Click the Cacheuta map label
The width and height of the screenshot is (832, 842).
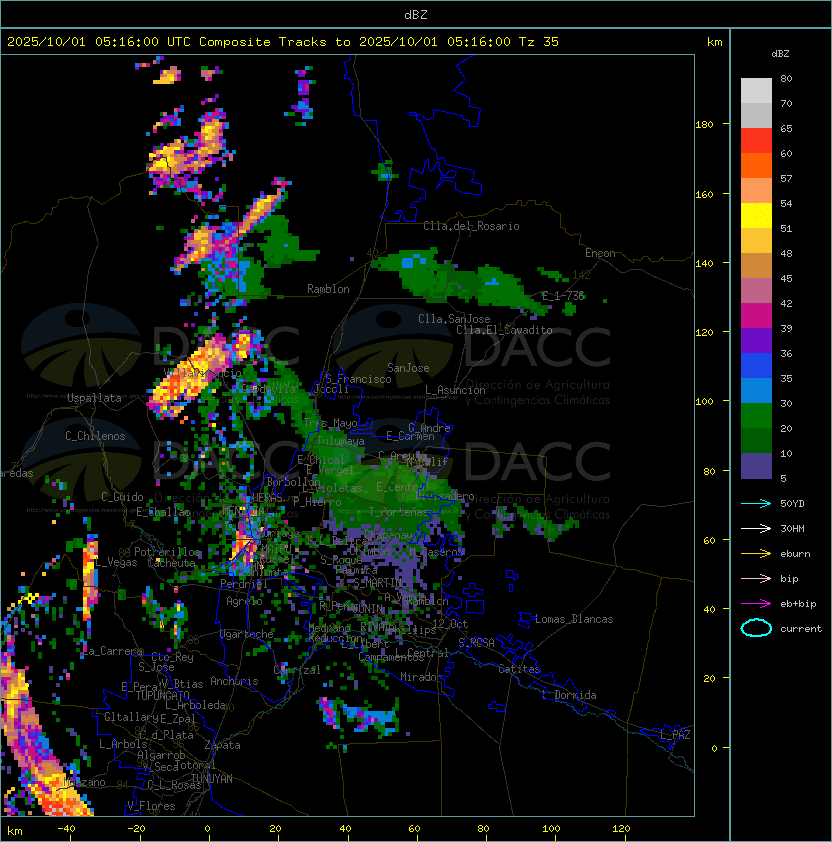pos(171,563)
